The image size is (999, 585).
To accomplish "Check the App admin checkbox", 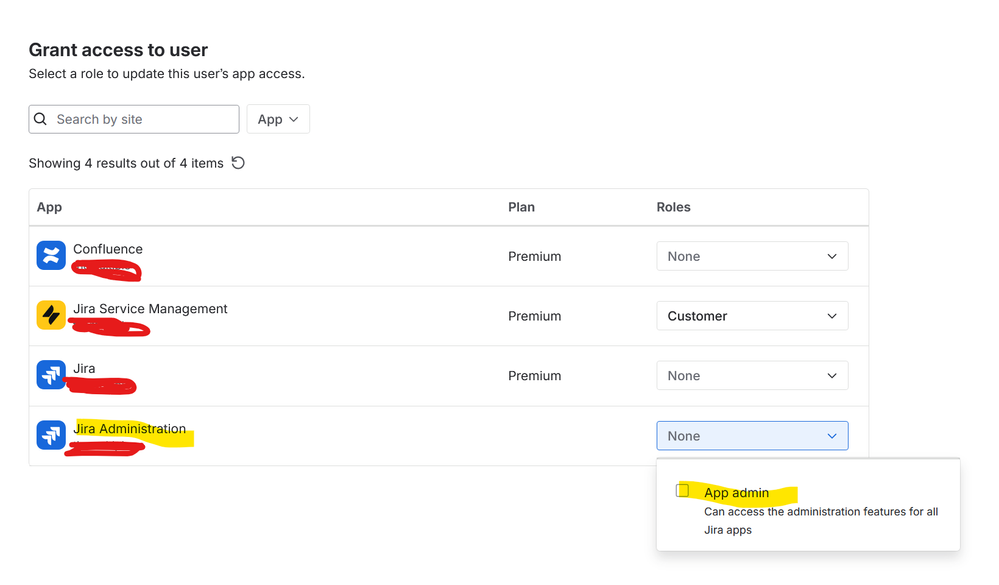I will [x=683, y=490].
